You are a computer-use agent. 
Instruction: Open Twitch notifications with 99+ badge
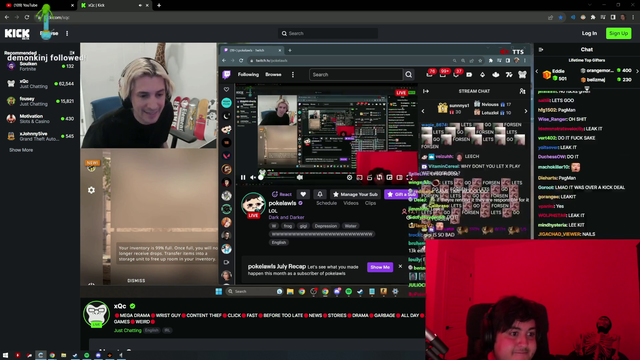[x=444, y=74]
